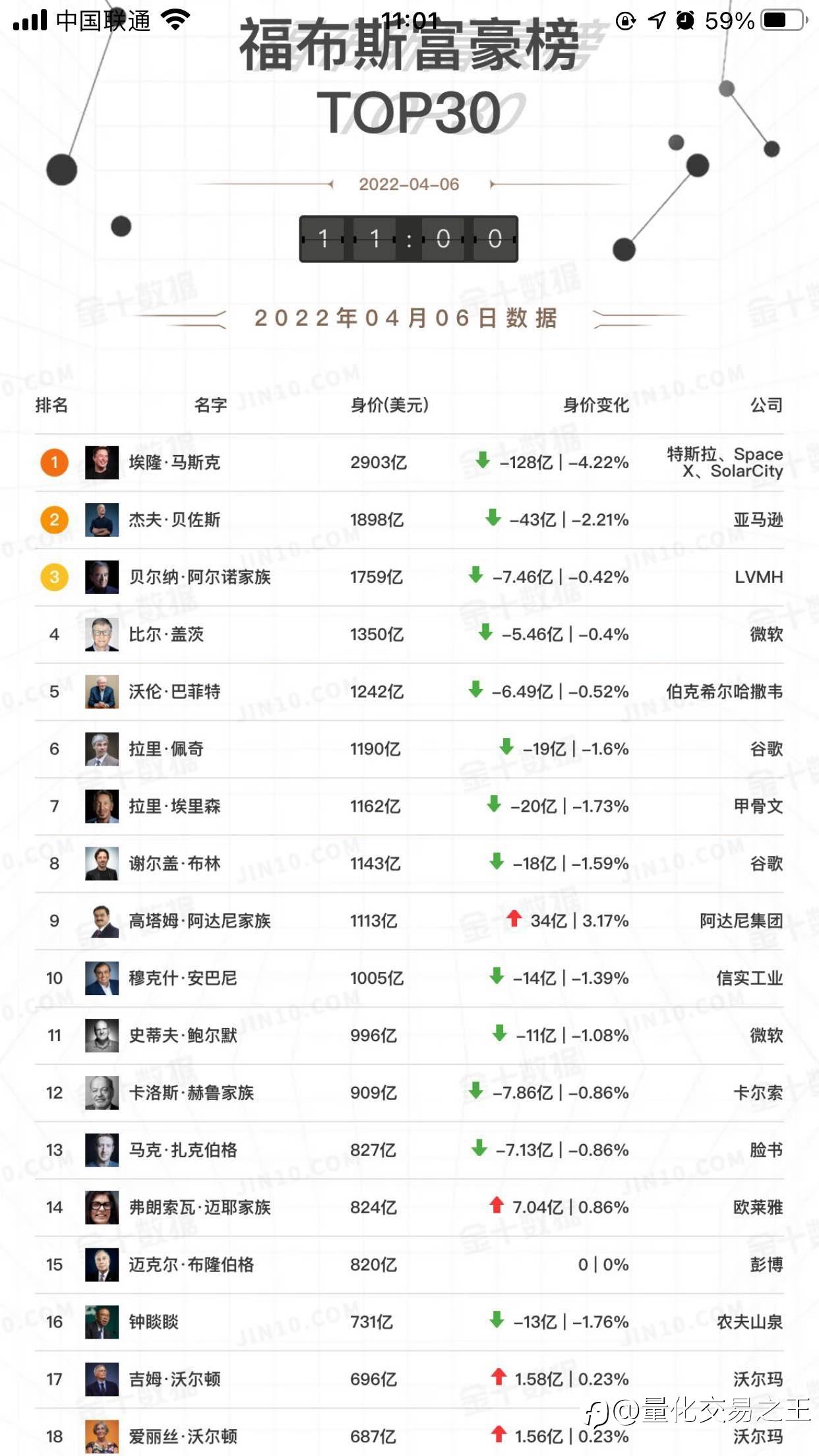Tap the 排名 column header

tap(51, 405)
